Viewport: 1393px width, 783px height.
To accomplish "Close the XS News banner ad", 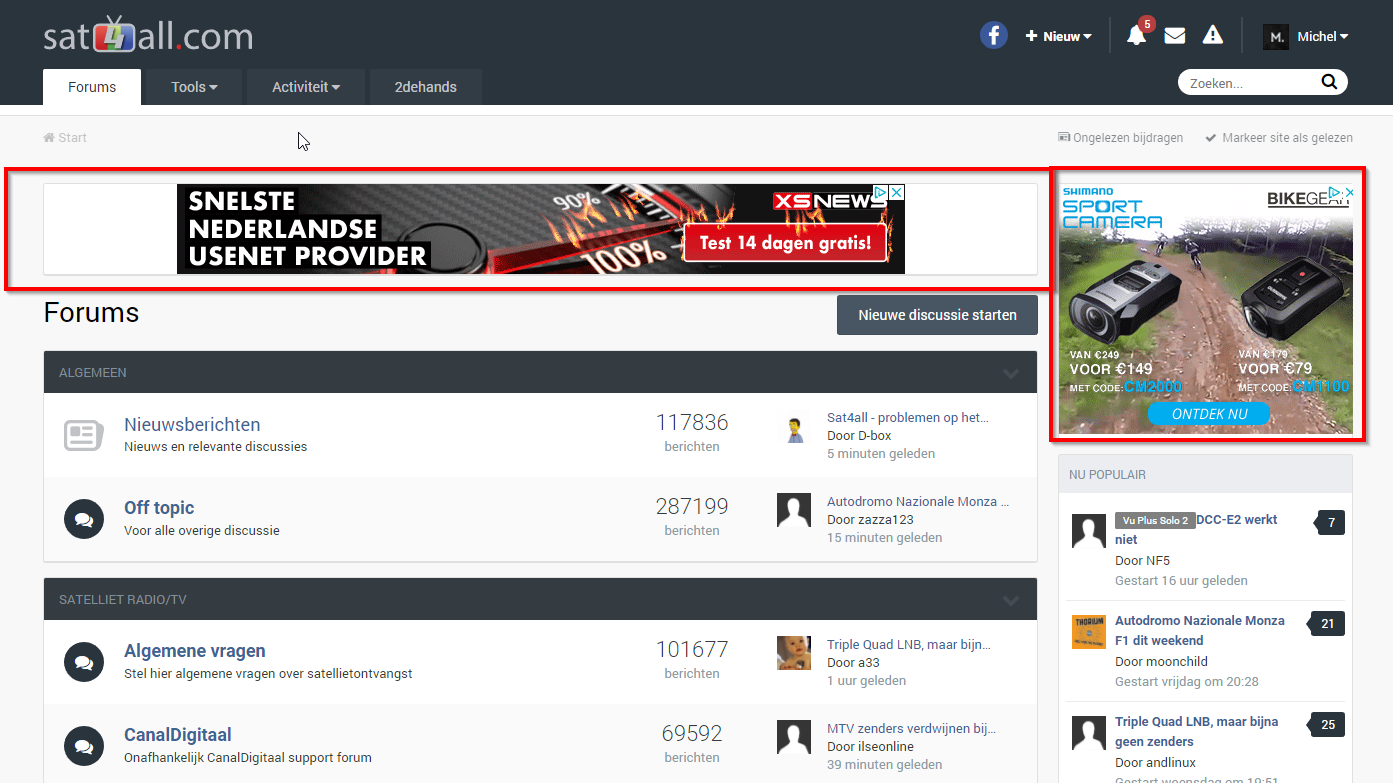I will (x=897, y=192).
